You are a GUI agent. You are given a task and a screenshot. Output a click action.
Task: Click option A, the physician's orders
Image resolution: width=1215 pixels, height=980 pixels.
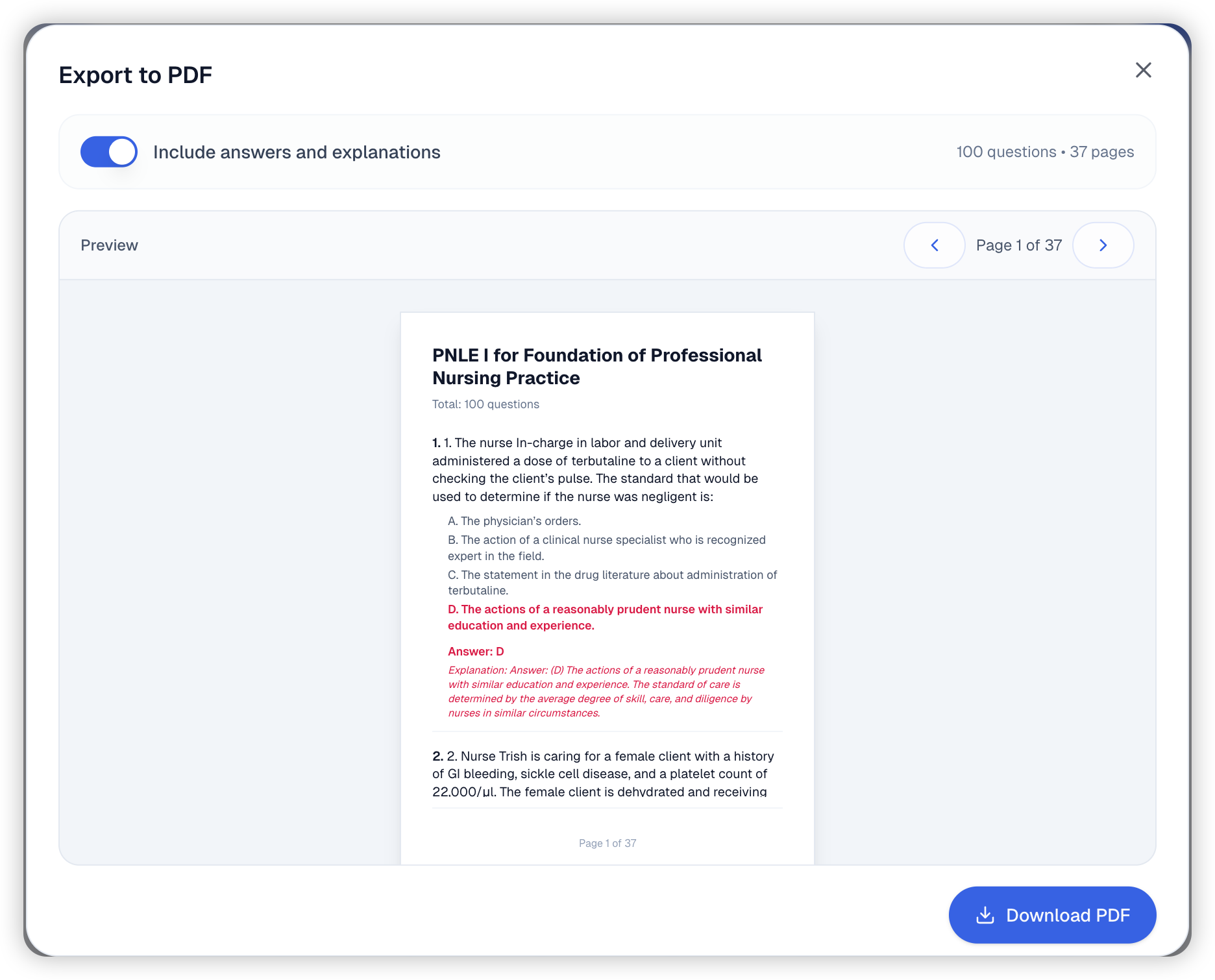pos(514,521)
